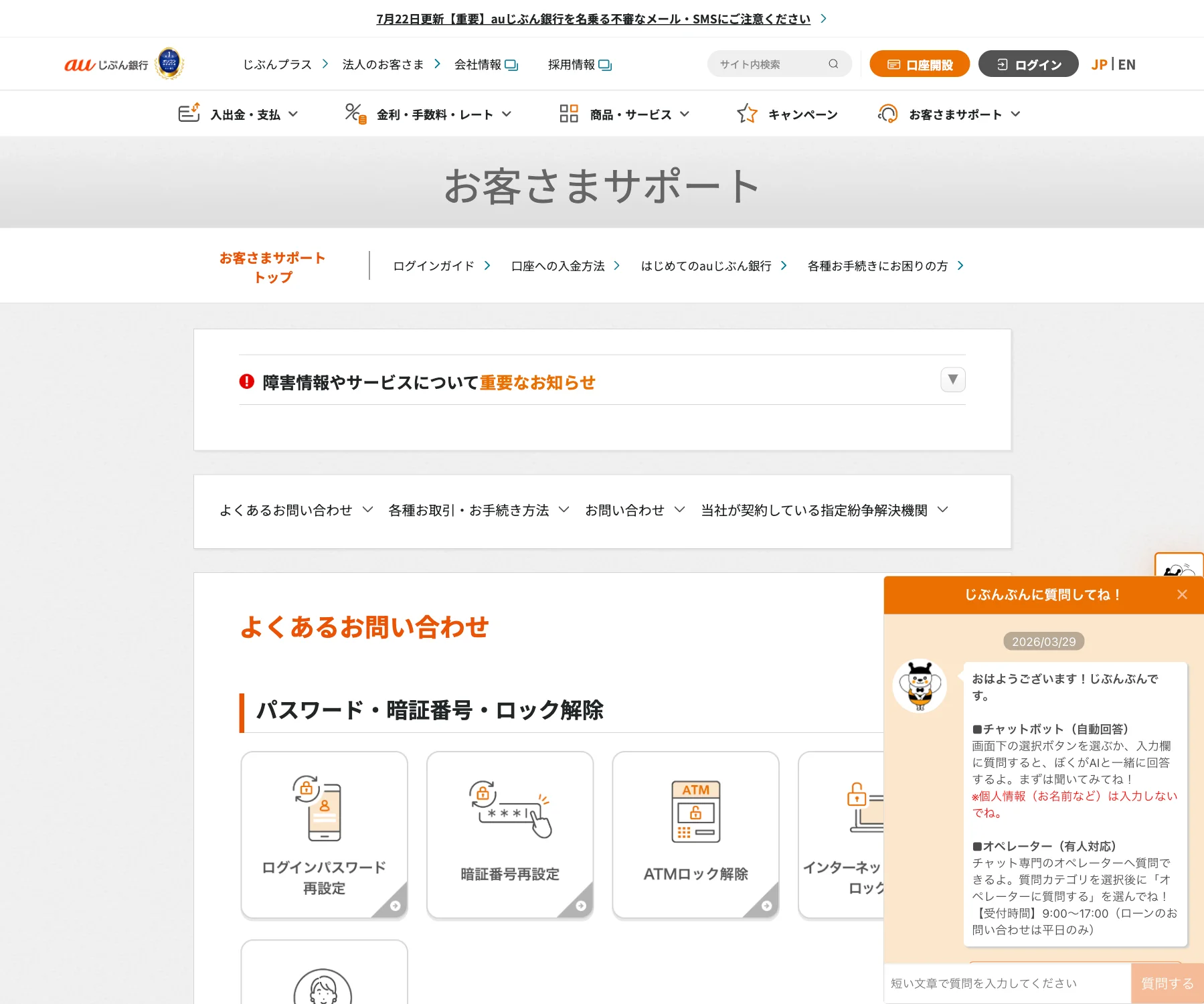Select お客さまサポートトップ in the sub navigation

coord(272,267)
